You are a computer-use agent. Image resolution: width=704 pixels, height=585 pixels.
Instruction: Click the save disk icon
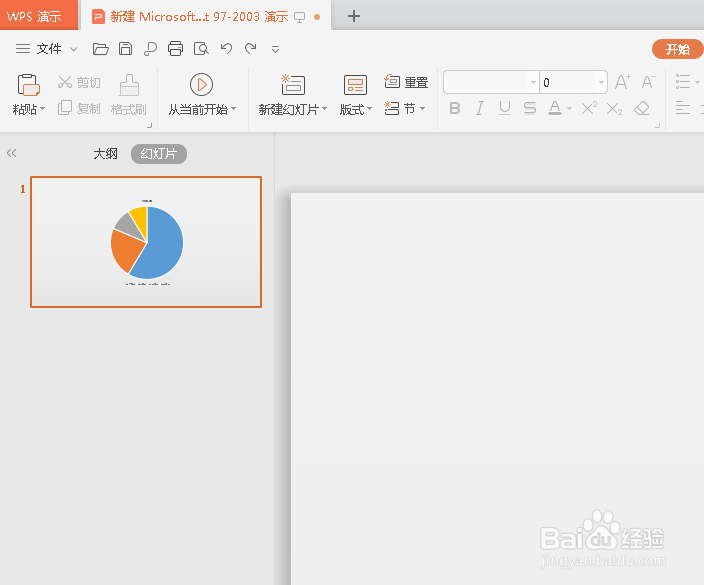(125, 48)
